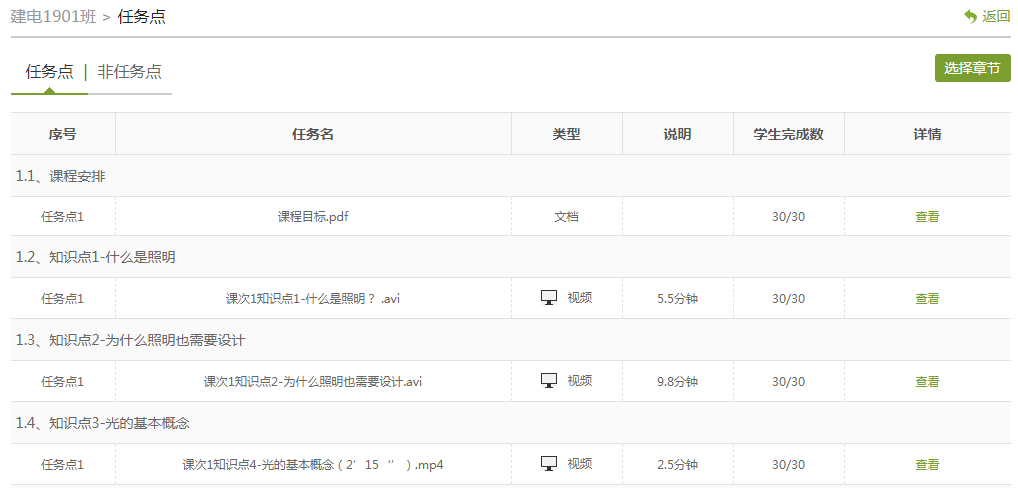Click the 学生完成数 column header
Viewport: 1018px width, 488px height.
tap(788, 134)
